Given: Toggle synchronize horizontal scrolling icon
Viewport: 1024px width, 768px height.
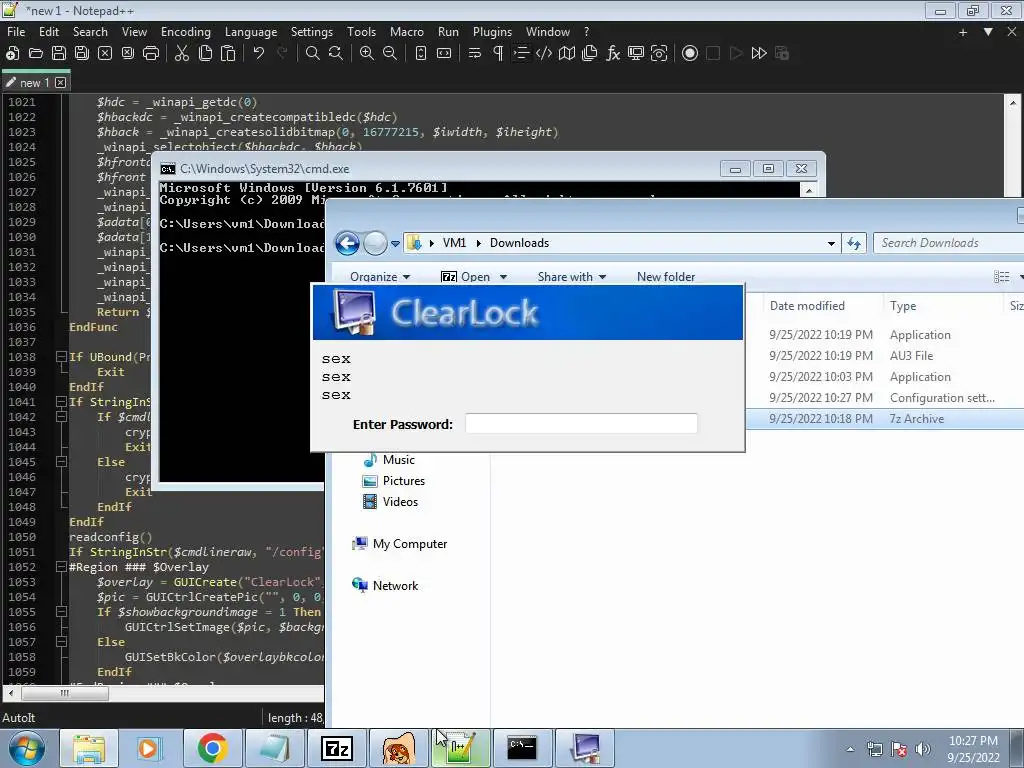Looking at the screenshot, I should [x=444, y=54].
